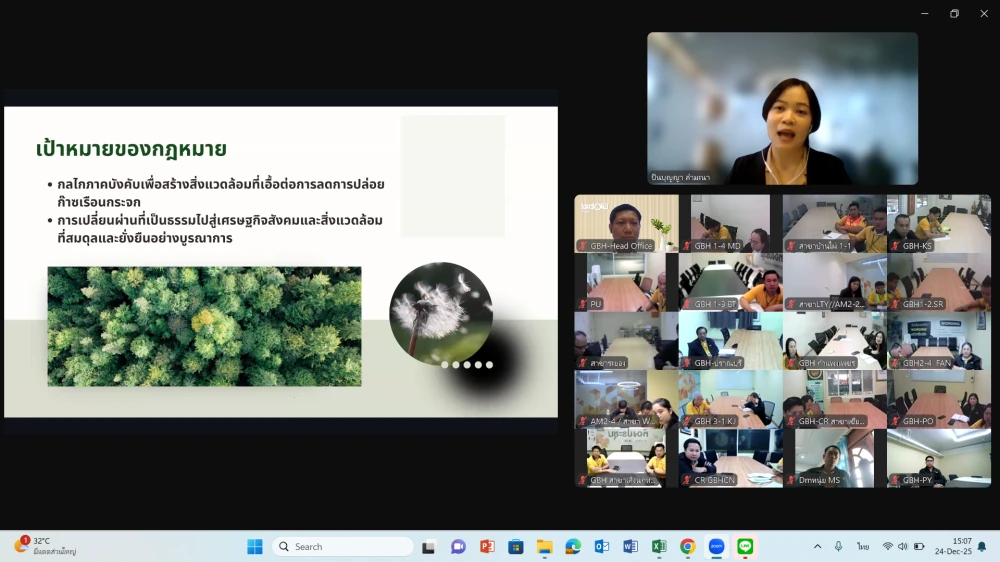
Task: Open Microsoft Edge from the taskbar
Action: click(573, 546)
